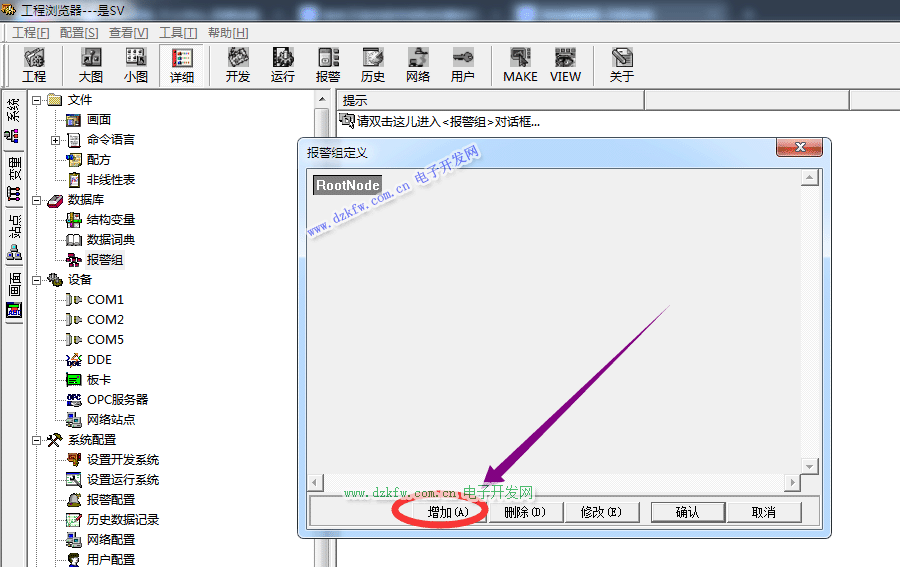Open the 工具[T] menu
Image resolution: width=900 pixels, height=567 pixels.
(178, 32)
